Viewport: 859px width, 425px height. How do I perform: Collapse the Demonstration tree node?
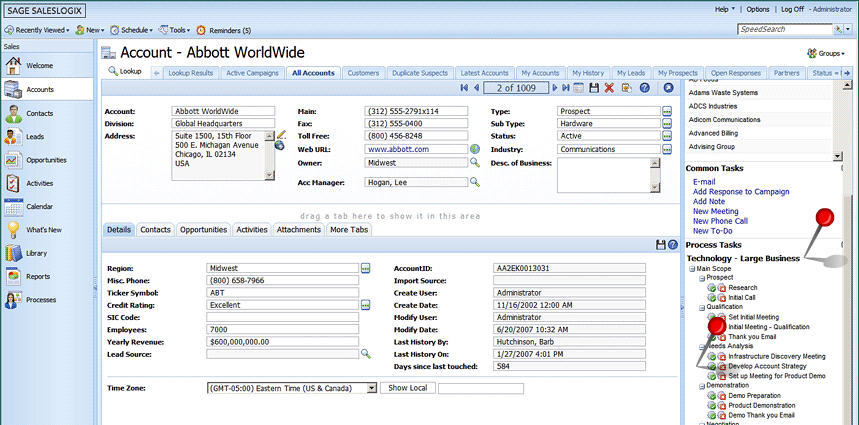point(702,386)
